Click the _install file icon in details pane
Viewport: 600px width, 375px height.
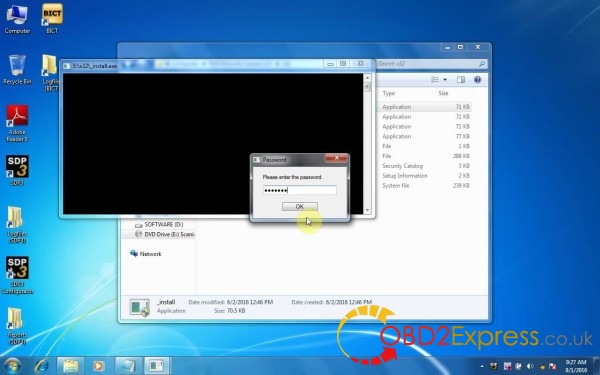click(140, 307)
